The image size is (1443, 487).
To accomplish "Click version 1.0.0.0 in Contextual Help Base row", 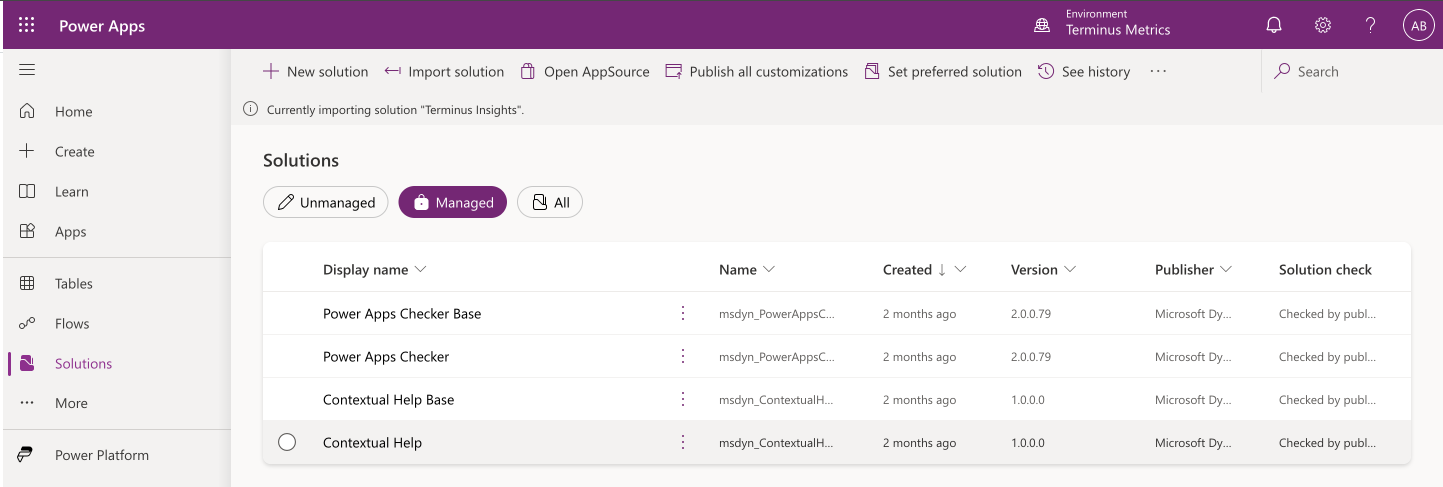I will 1028,400.
